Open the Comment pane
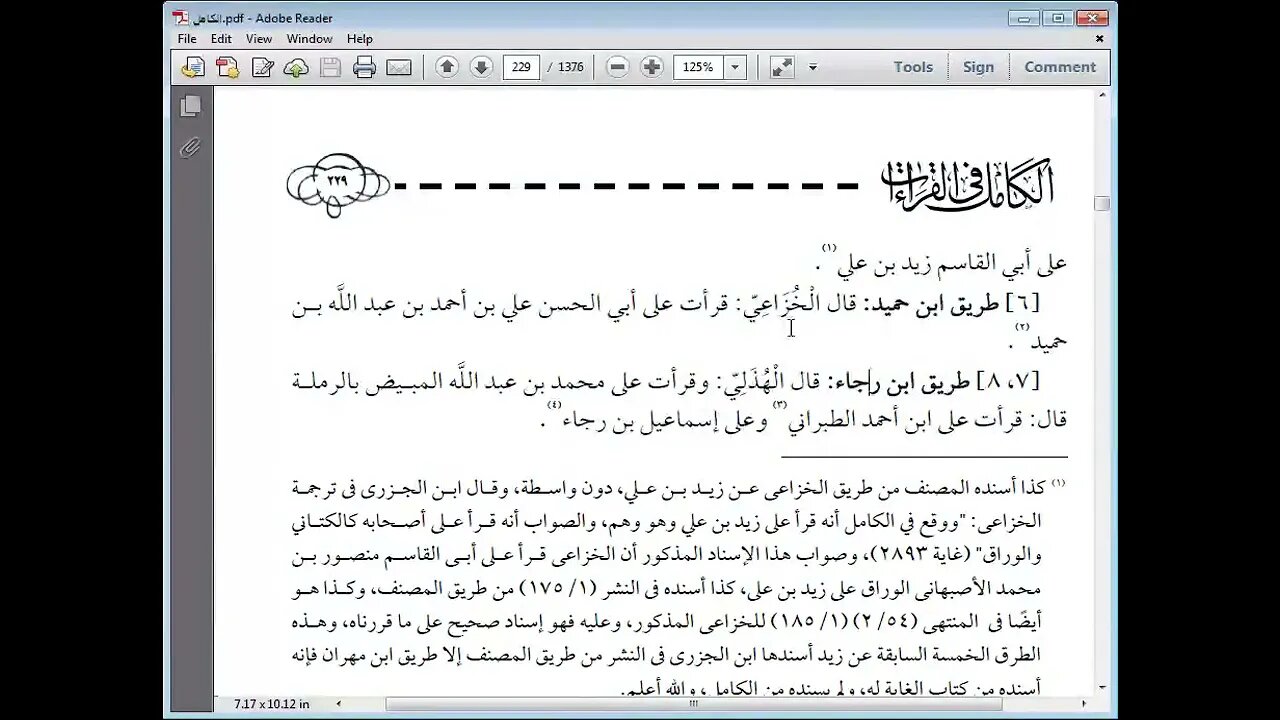 [x=1060, y=67]
